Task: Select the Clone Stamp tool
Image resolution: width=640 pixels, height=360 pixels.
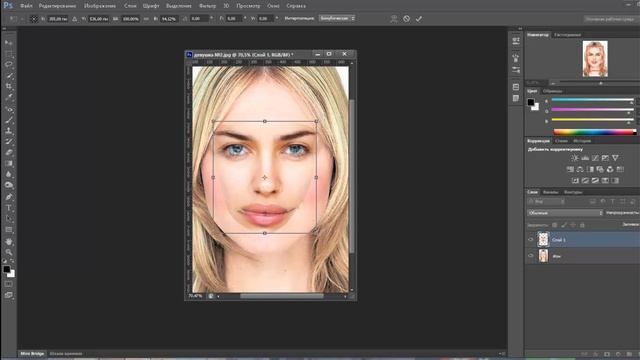Action: pyautogui.click(x=9, y=131)
